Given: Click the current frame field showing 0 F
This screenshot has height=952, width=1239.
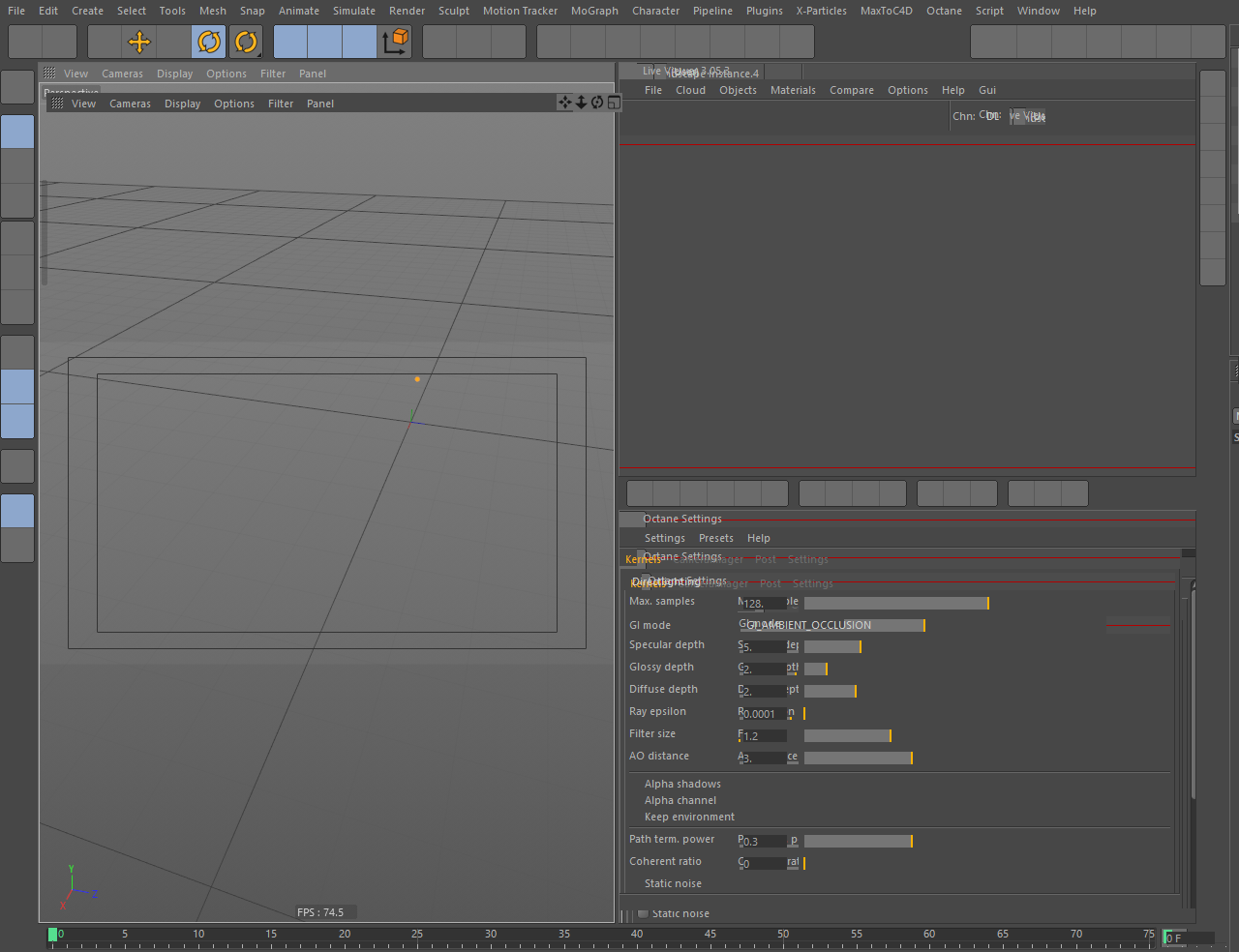Looking at the screenshot, I should point(1188,937).
